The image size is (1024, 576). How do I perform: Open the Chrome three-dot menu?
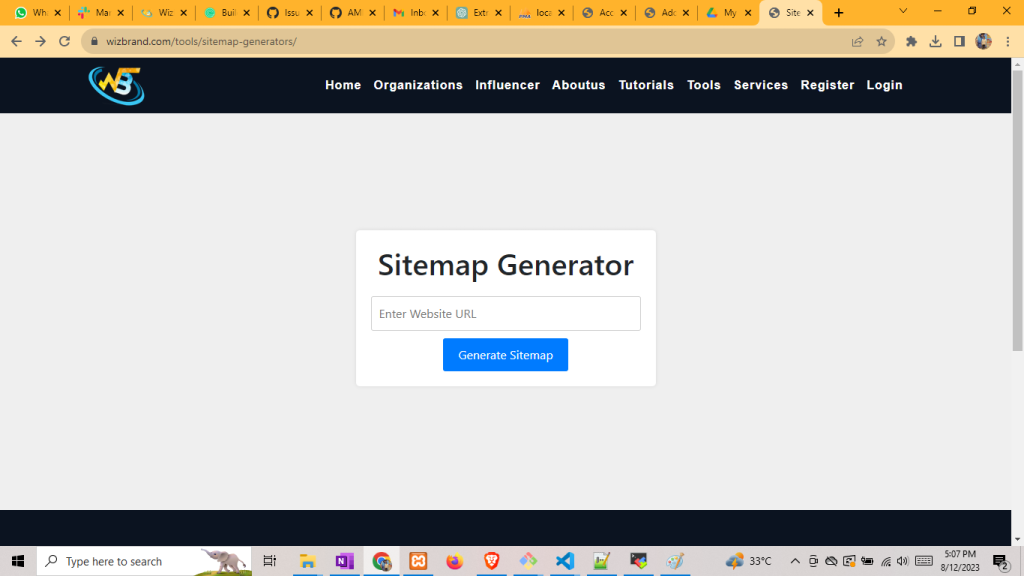[1007, 42]
